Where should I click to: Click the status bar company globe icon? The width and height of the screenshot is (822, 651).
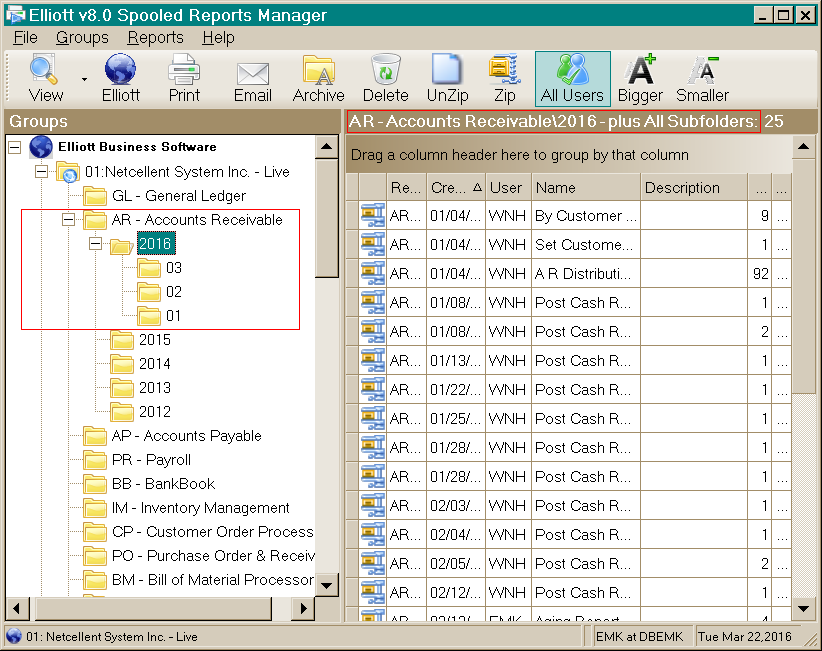coord(14,636)
